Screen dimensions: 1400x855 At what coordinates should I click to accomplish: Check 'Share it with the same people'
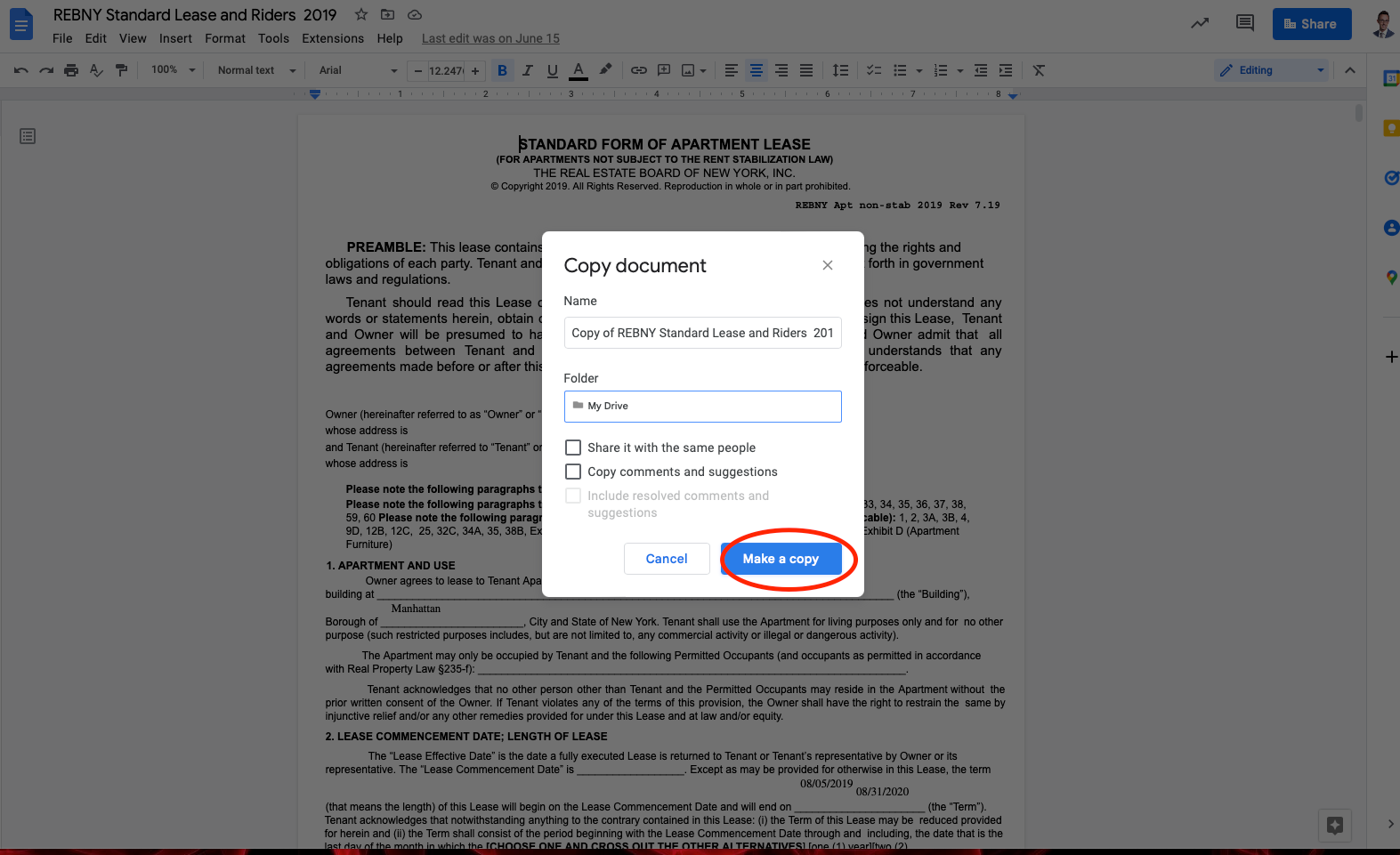573,448
